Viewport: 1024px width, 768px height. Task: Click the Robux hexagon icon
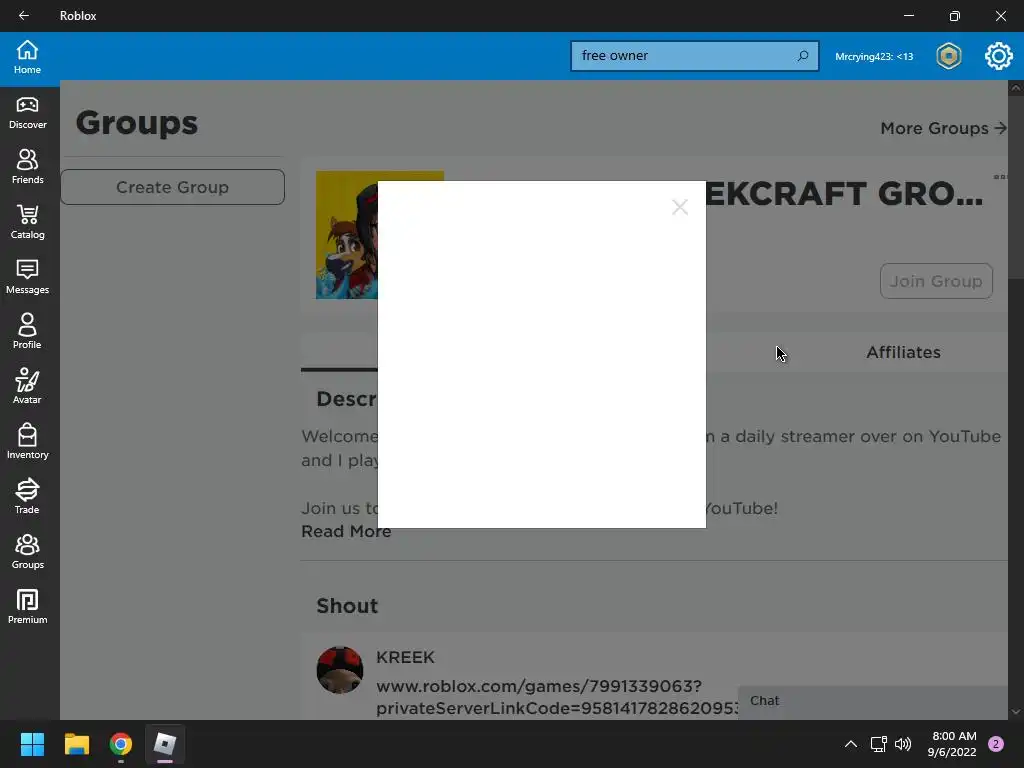click(x=948, y=56)
